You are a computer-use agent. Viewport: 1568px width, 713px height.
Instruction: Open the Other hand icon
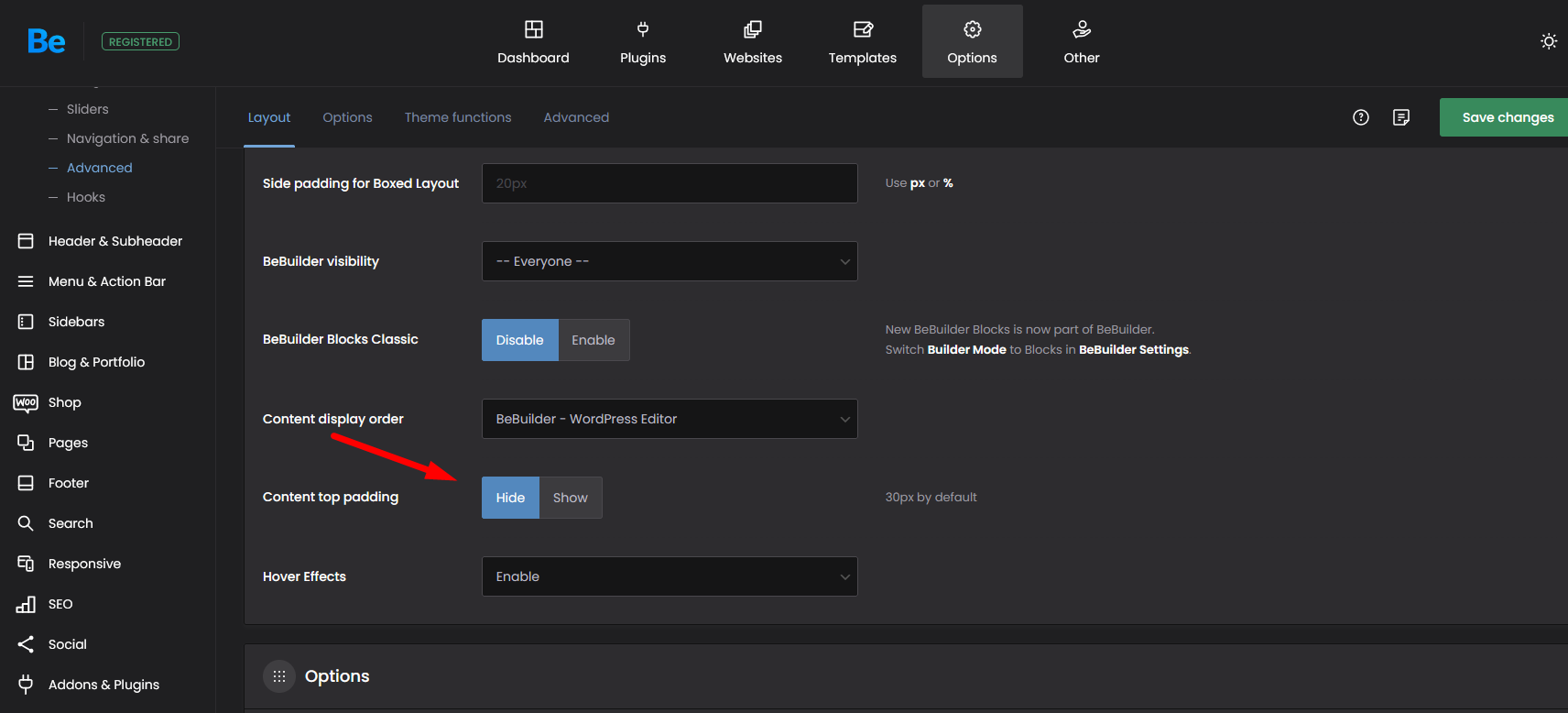[x=1082, y=29]
